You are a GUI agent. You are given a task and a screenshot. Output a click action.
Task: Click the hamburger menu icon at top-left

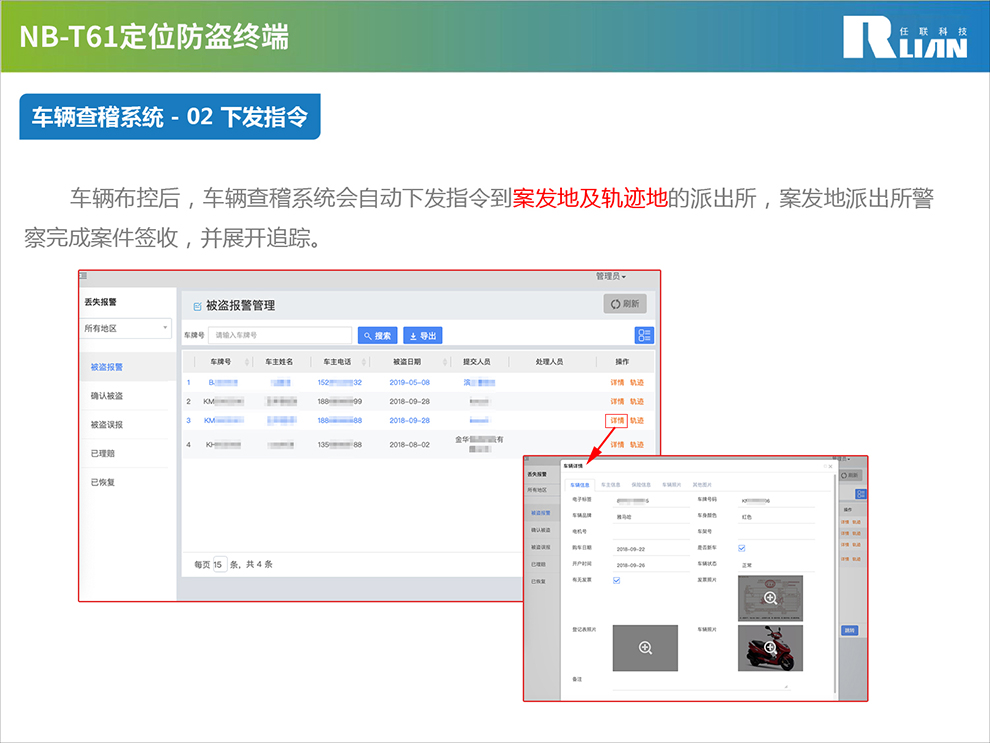pos(84,276)
